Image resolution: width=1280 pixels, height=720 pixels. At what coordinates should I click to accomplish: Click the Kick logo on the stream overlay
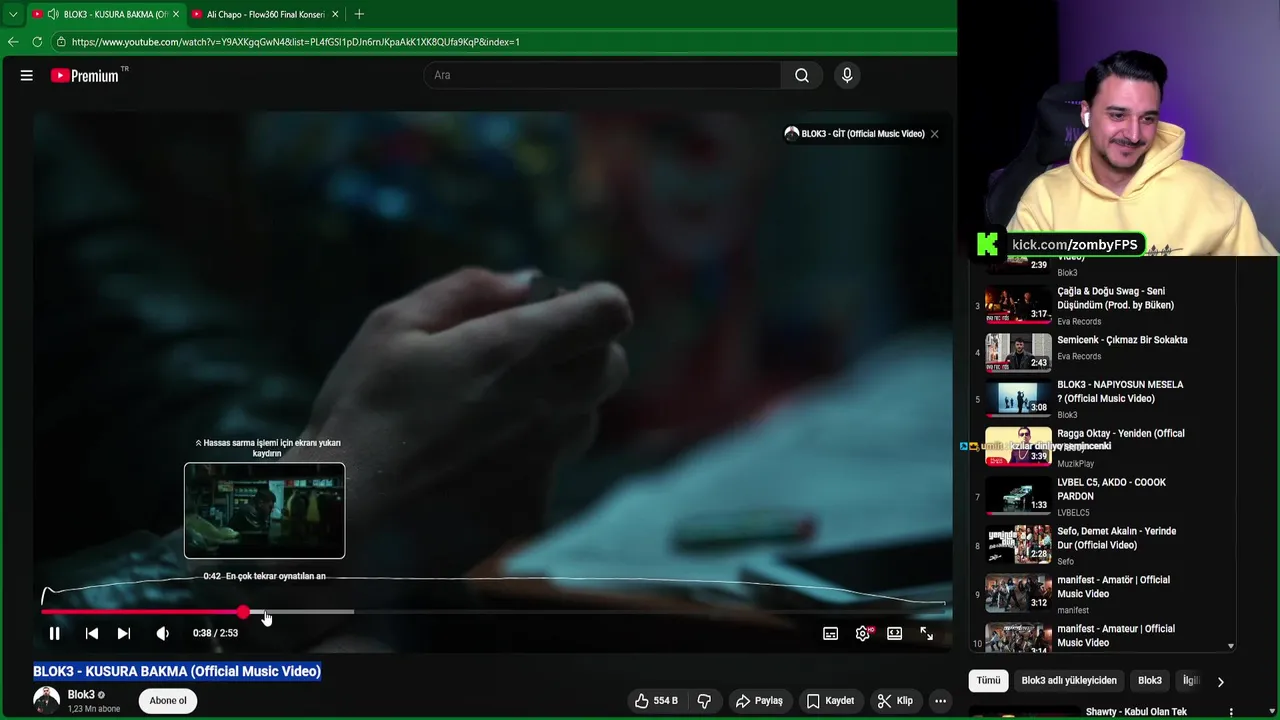coord(987,244)
